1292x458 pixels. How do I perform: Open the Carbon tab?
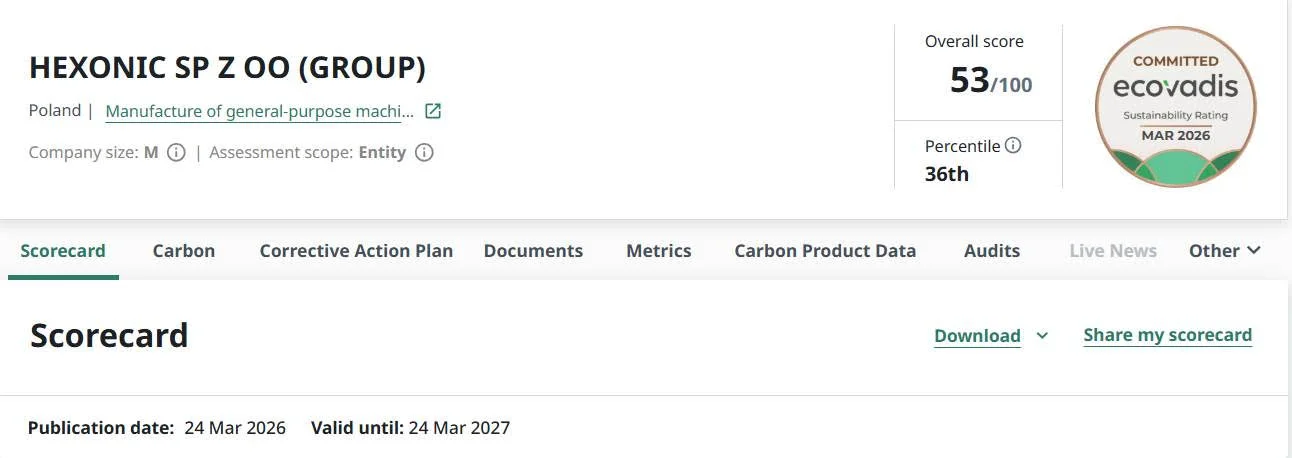pyautogui.click(x=184, y=251)
